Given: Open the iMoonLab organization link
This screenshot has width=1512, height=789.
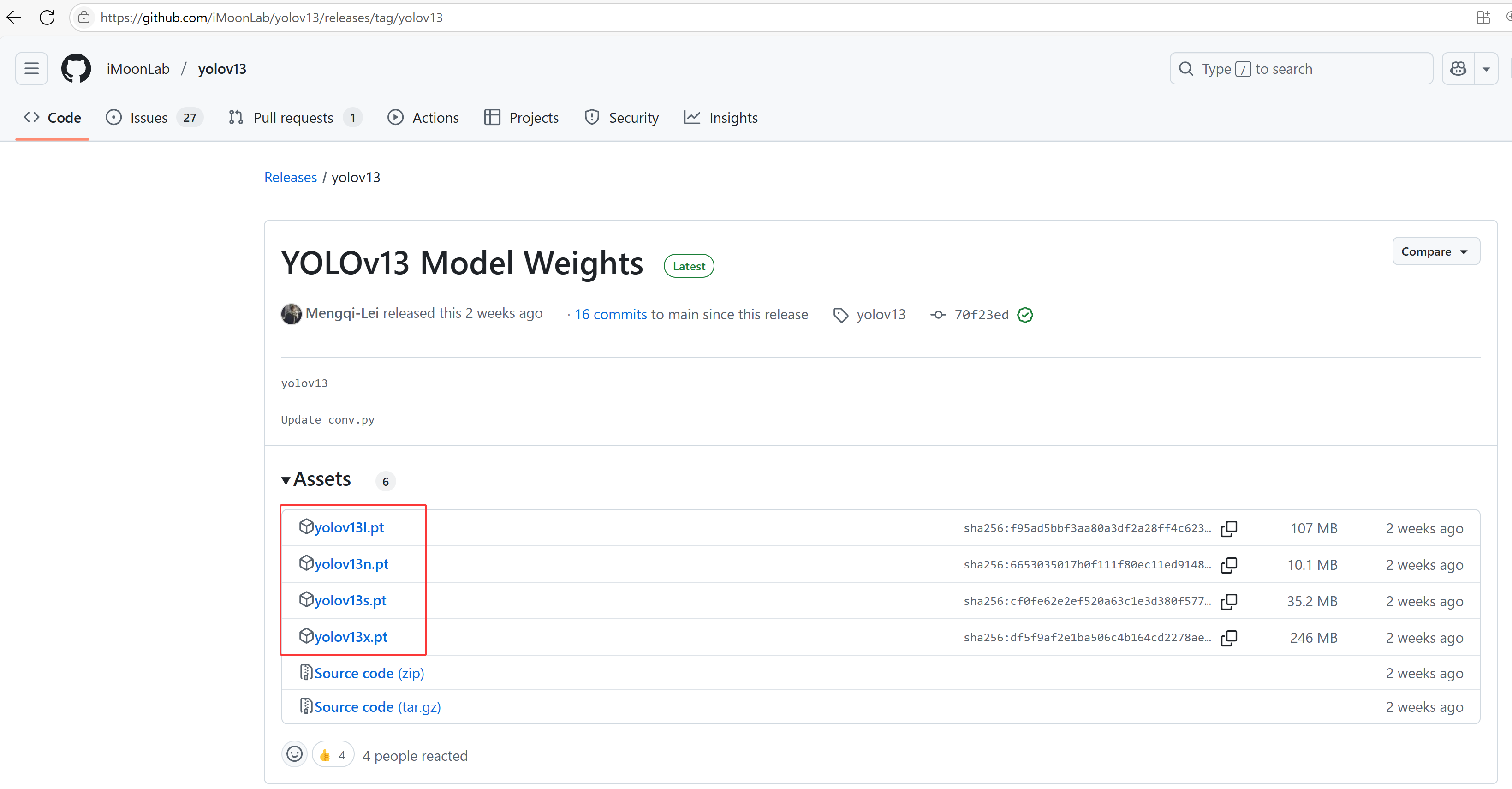Looking at the screenshot, I should click(x=138, y=69).
